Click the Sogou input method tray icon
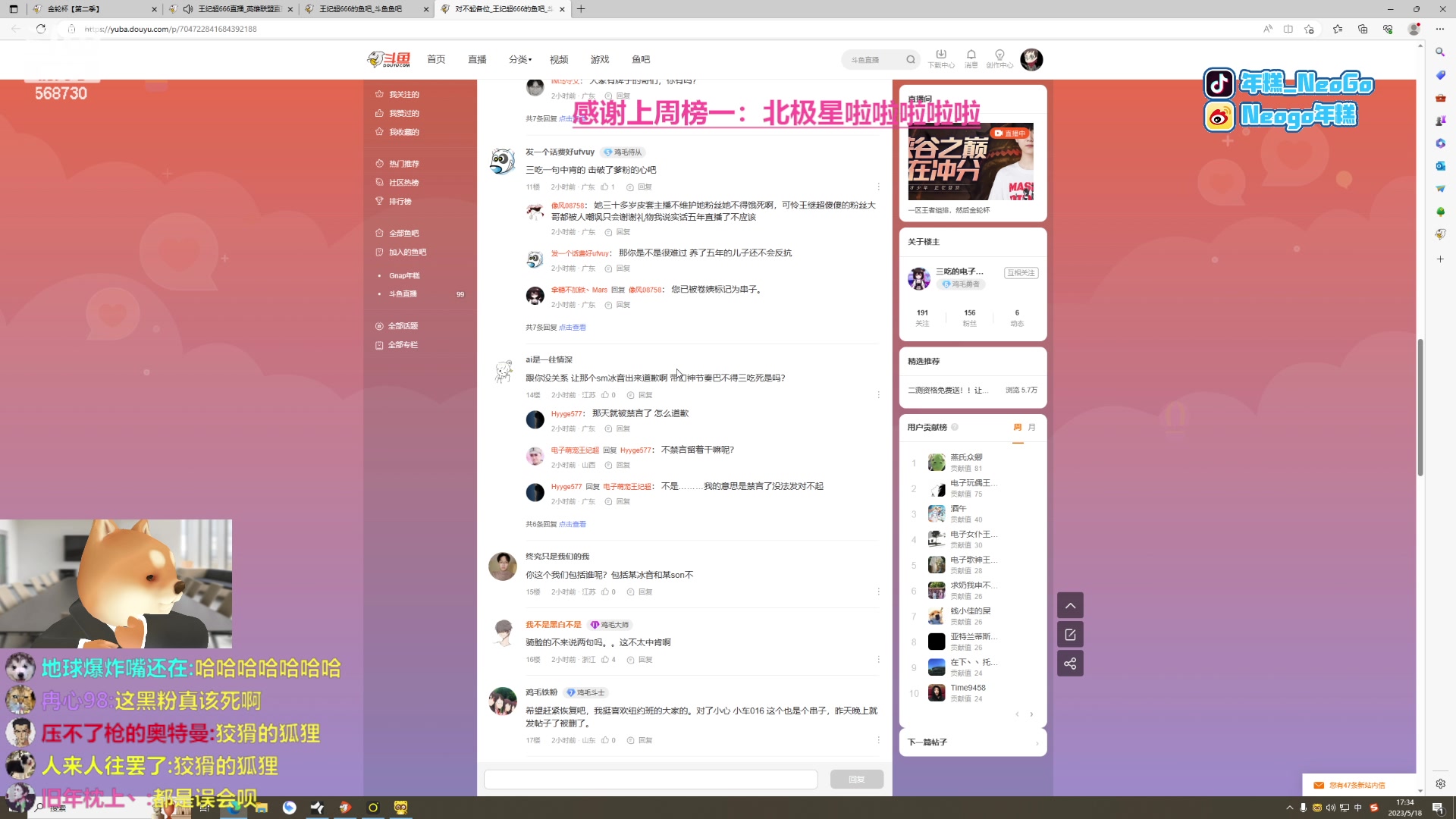This screenshot has height=819, width=1456. point(1373,808)
